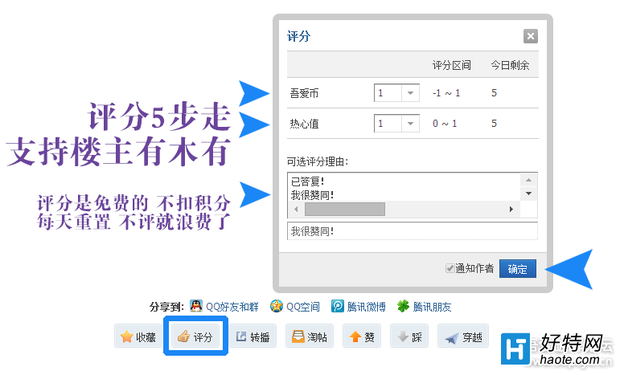
Task: Click 今日剩余 column header
Action: click(x=510, y=65)
